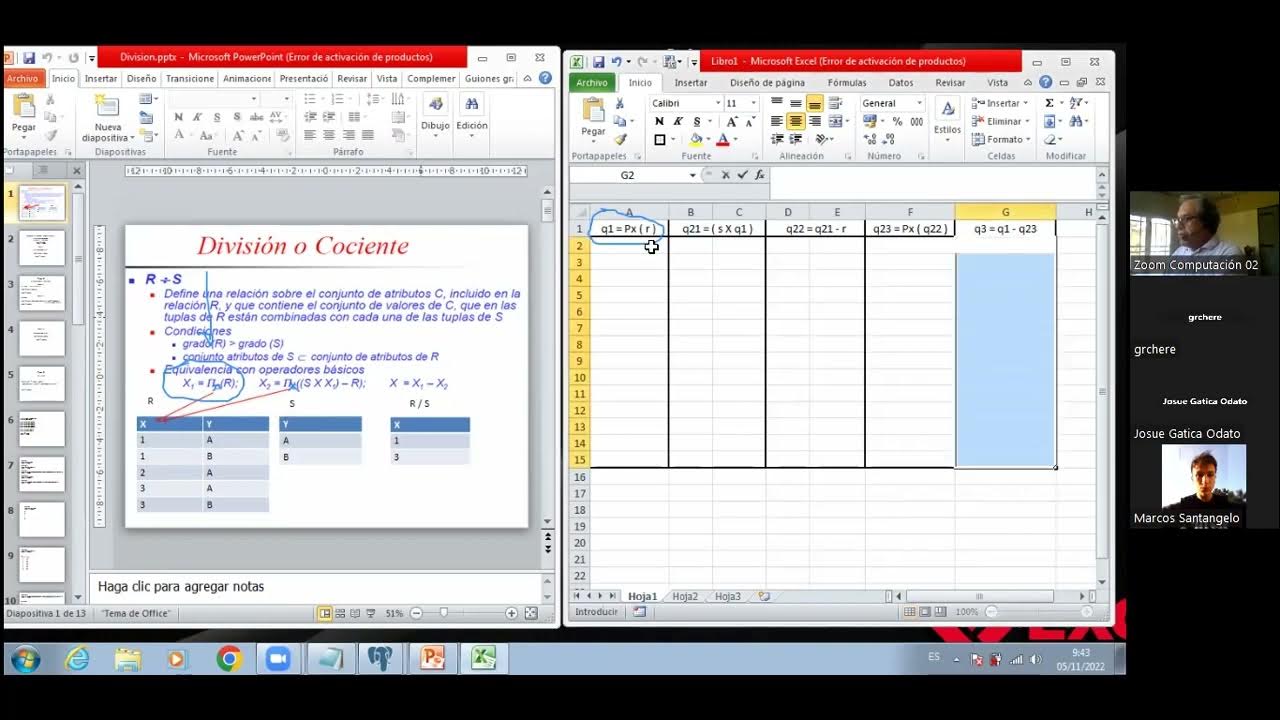Toggle bold N in Excel
Image resolution: width=1280 pixels, height=720 pixels.
coord(659,121)
